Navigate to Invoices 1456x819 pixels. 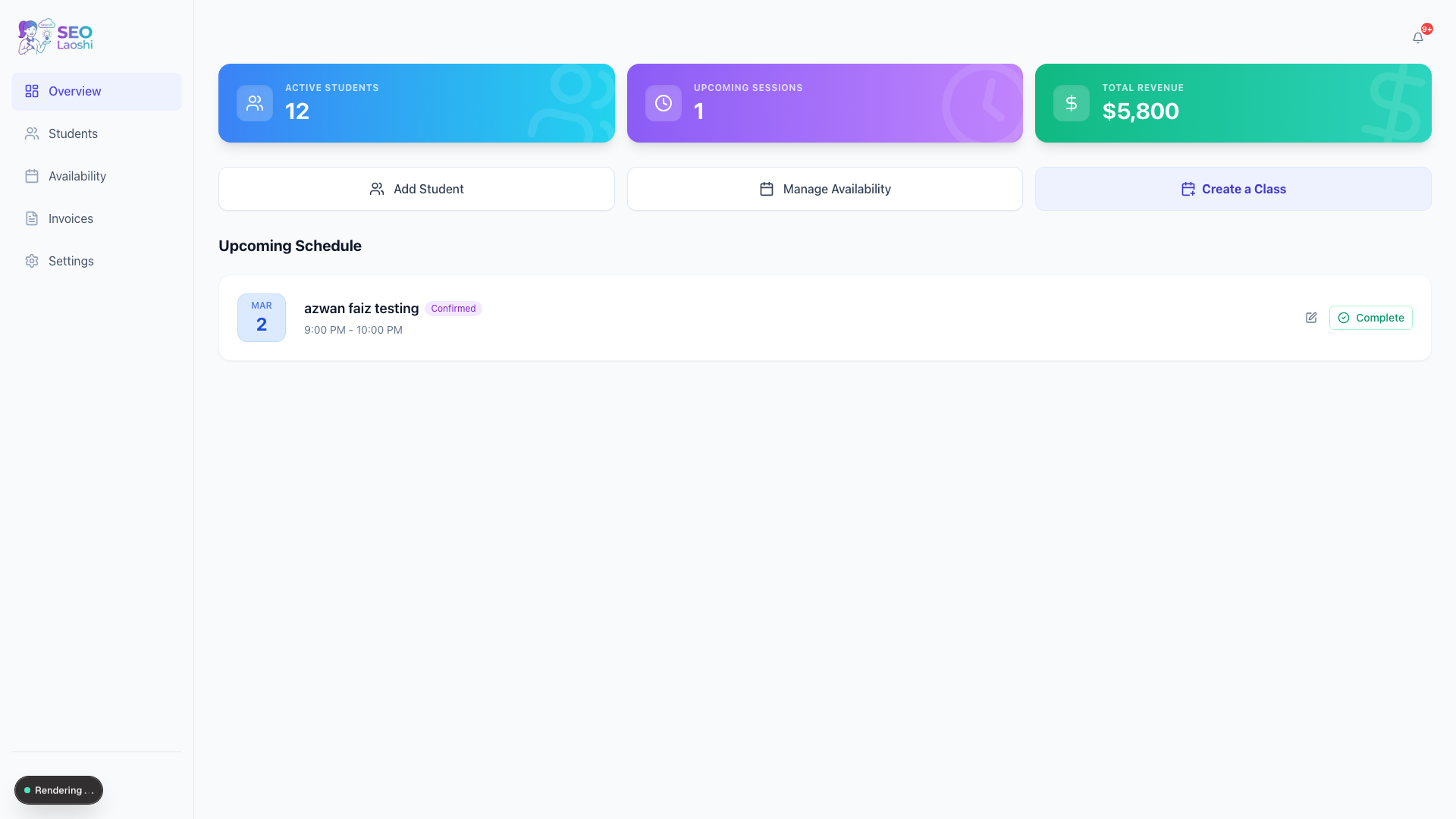71,218
